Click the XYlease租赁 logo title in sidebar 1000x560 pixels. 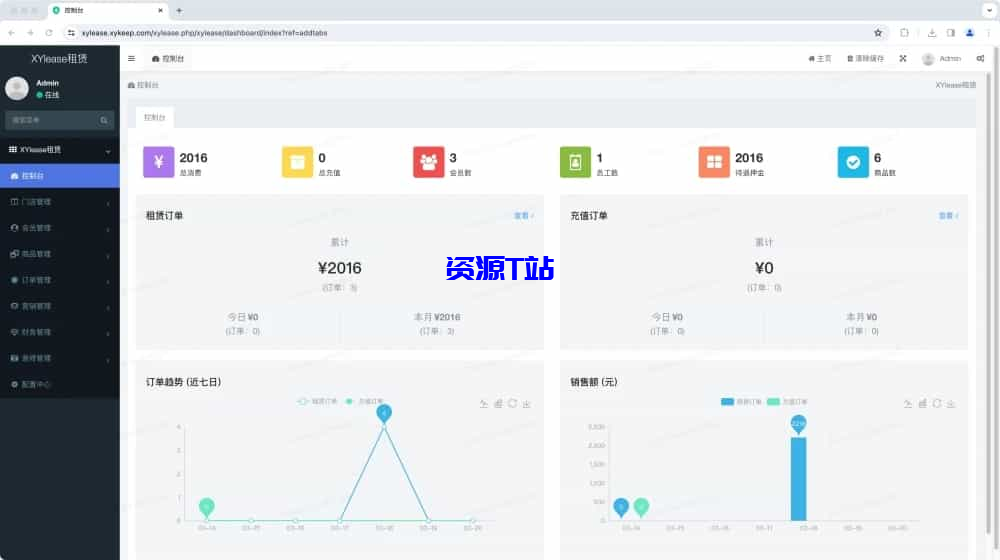point(59,59)
